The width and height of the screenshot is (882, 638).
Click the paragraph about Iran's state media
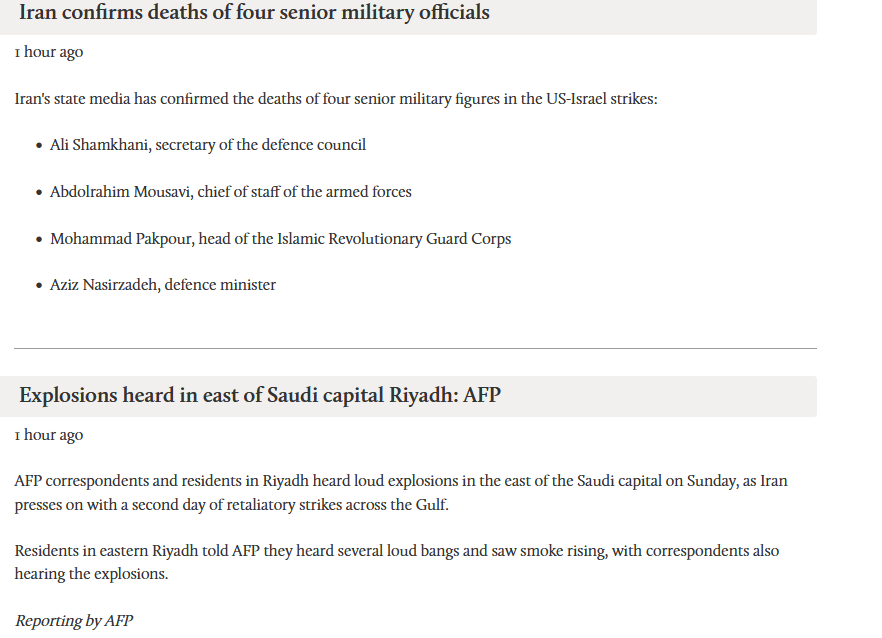tap(336, 99)
